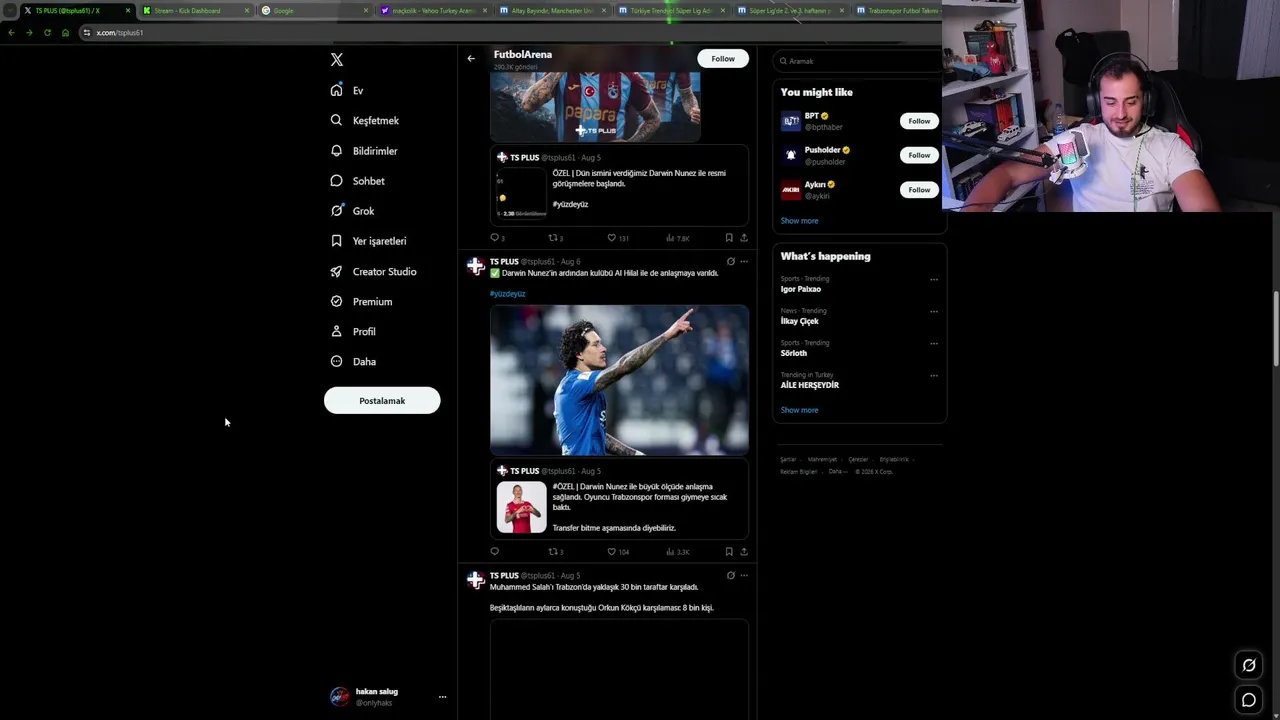Follow the Aykırı account
The height and width of the screenshot is (720, 1280).
tap(919, 189)
